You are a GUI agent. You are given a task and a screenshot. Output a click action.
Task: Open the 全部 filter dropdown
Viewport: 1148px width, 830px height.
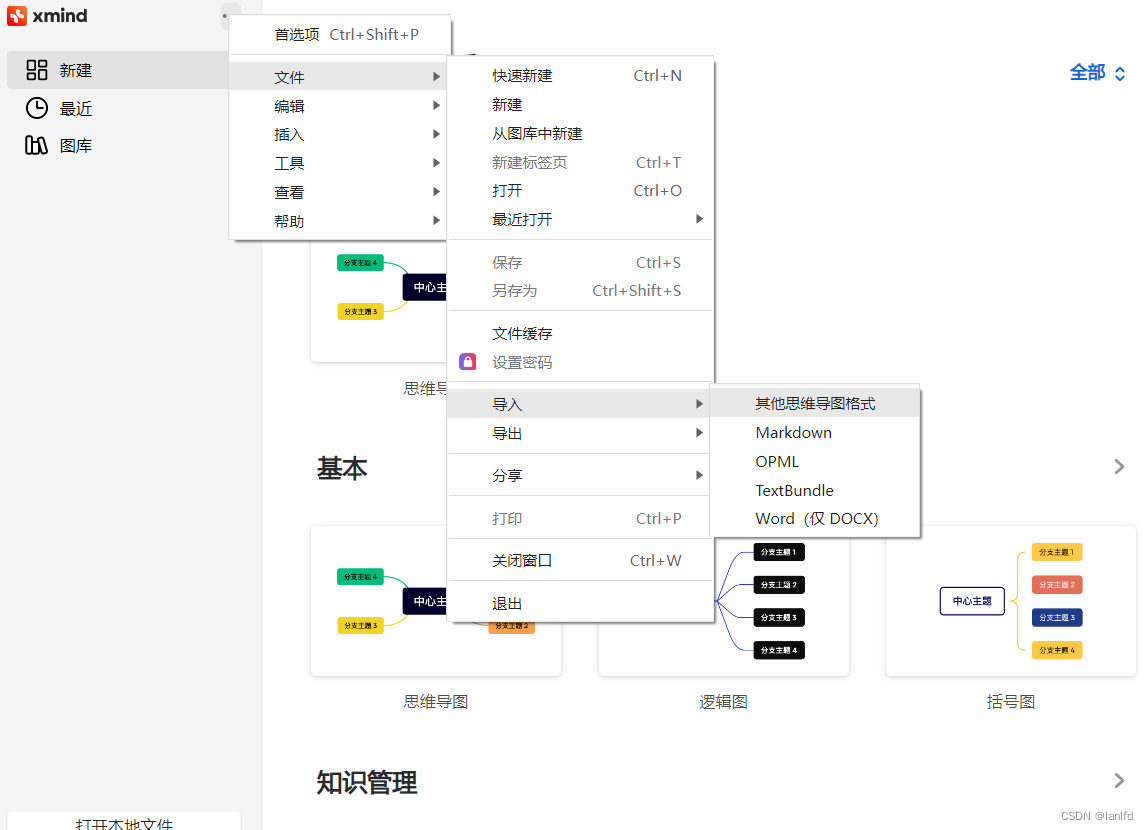click(x=1097, y=72)
